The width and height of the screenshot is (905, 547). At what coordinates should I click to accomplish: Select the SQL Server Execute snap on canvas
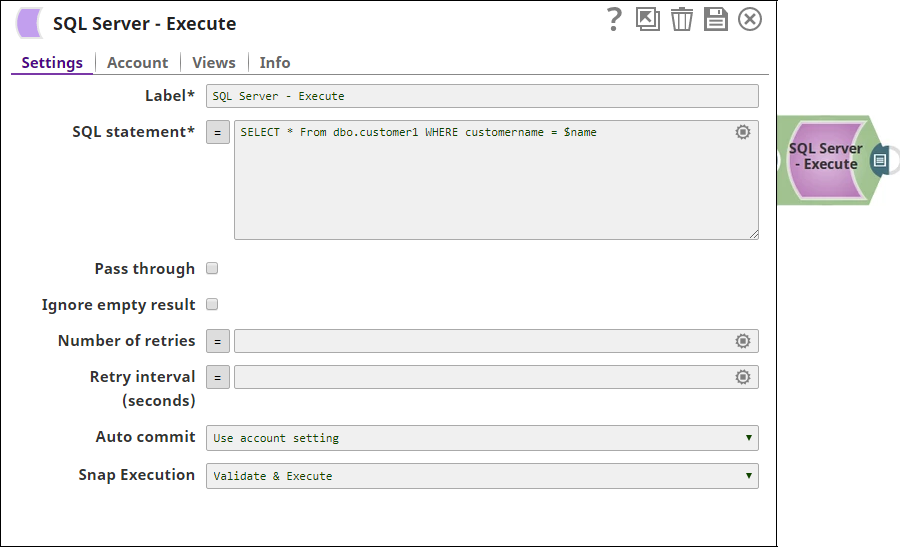(826, 159)
